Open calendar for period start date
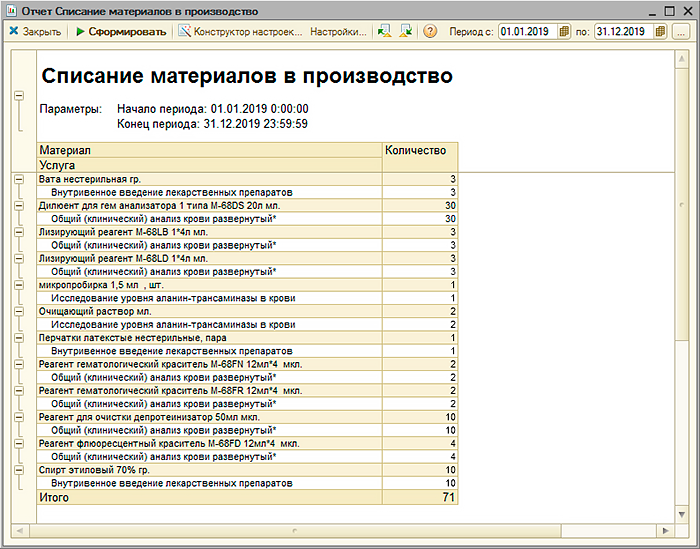The image size is (700, 549). click(565, 32)
